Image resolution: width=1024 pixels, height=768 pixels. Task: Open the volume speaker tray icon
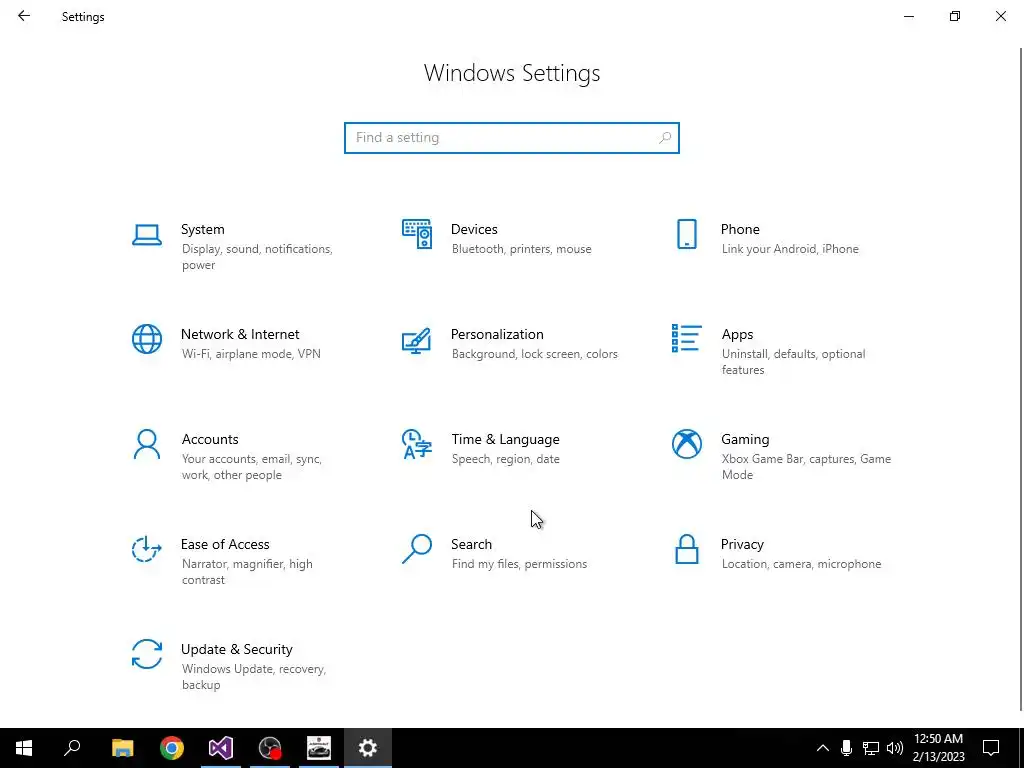pyautogui.click(x=895, y=748)
